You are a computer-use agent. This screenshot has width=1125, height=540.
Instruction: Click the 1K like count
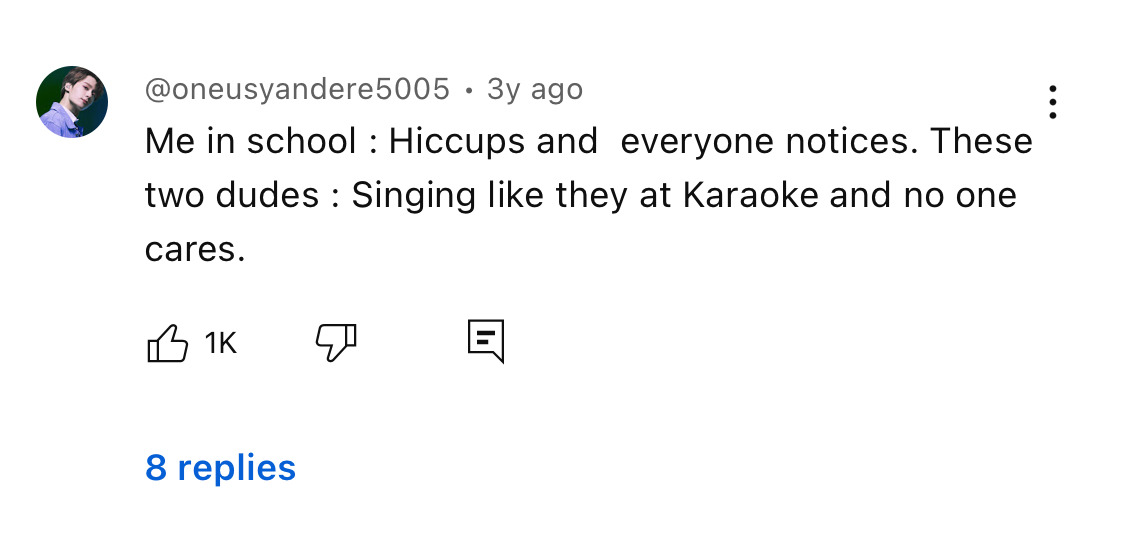(x=220, y=344)
